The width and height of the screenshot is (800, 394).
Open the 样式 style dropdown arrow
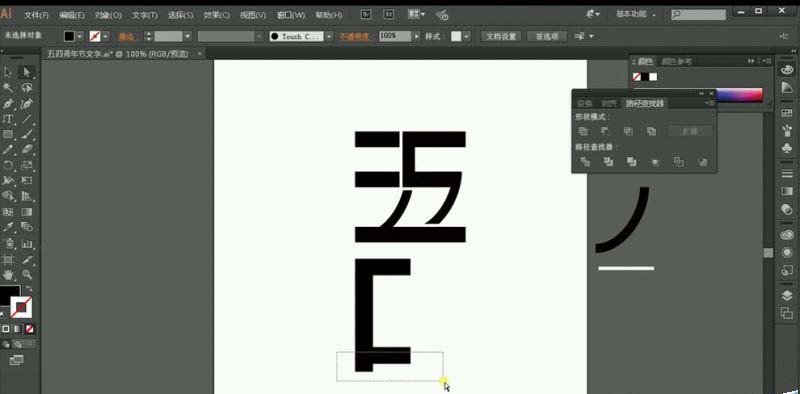coord(467,36)
